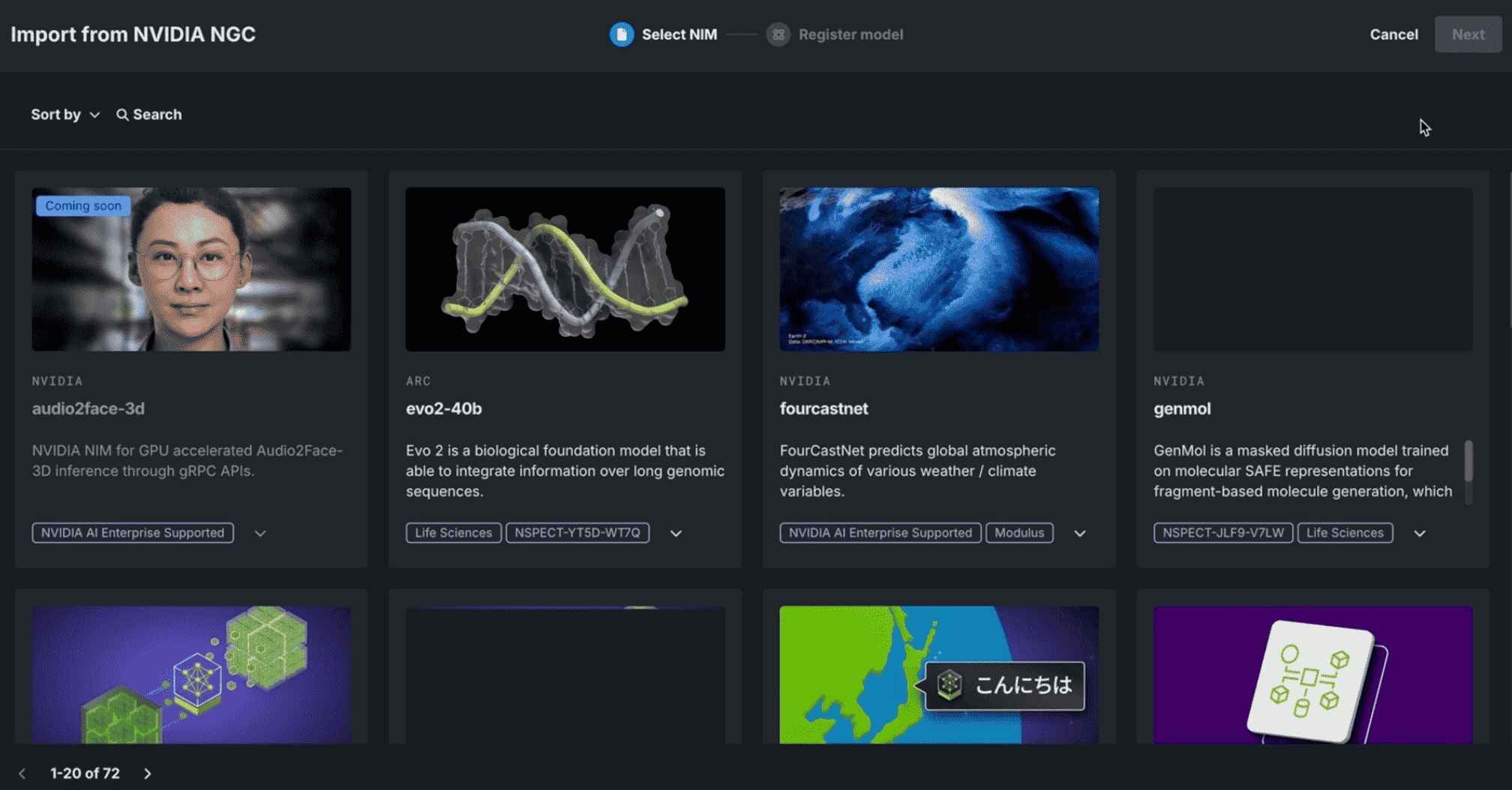Click the NSPECT-JLF9-V7LW tag on genmol
The height and width of the screenshot is (790, 1512).
[1222, 533]
